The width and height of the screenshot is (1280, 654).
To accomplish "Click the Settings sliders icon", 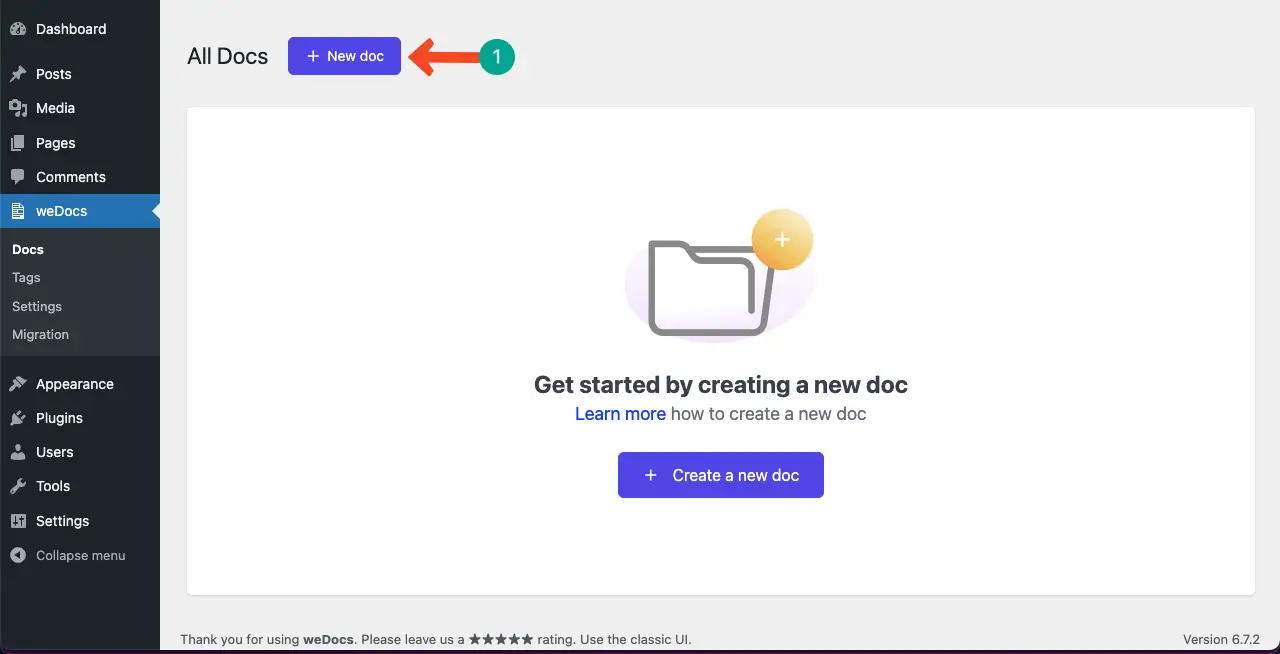I will [x=18, y=521].
